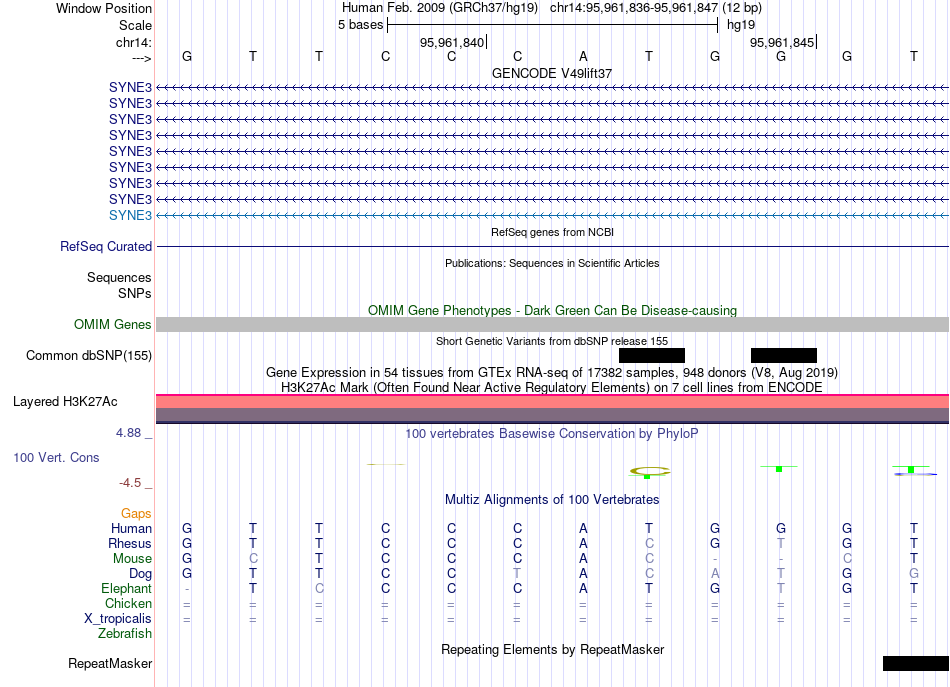Click the Window Position label
Viewport: 950px width, 687px height.
point(104,8)
